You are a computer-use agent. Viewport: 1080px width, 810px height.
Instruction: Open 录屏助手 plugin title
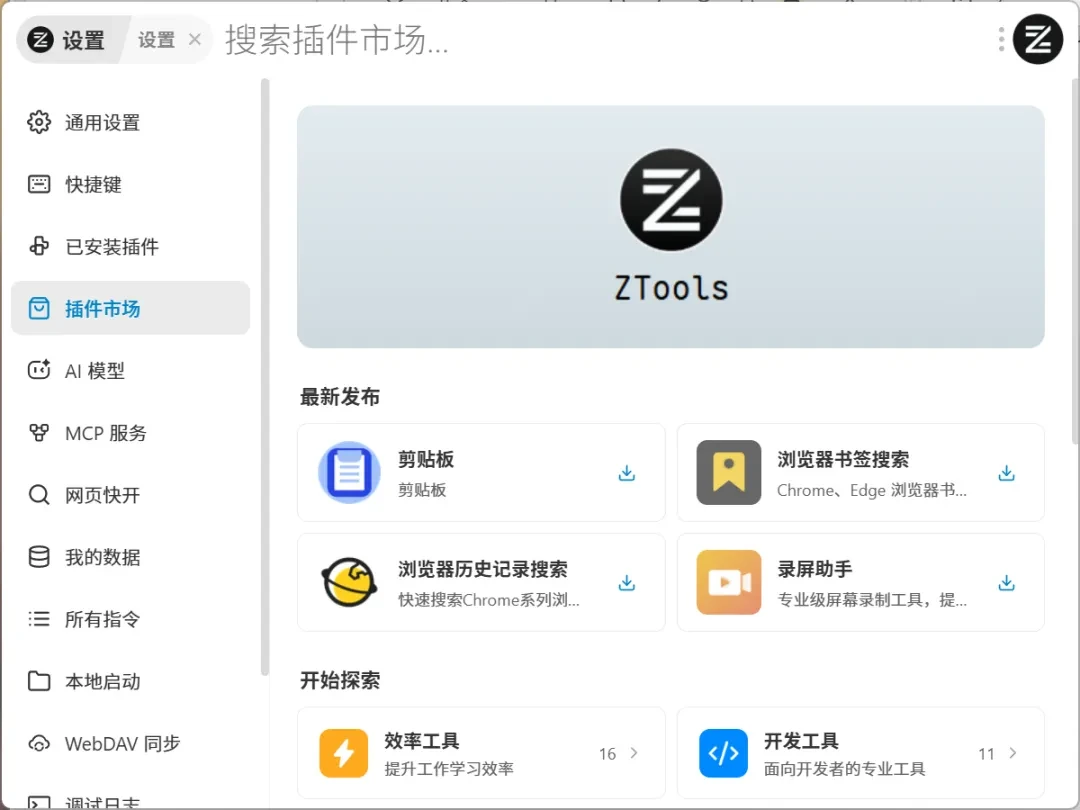[815, 569]
